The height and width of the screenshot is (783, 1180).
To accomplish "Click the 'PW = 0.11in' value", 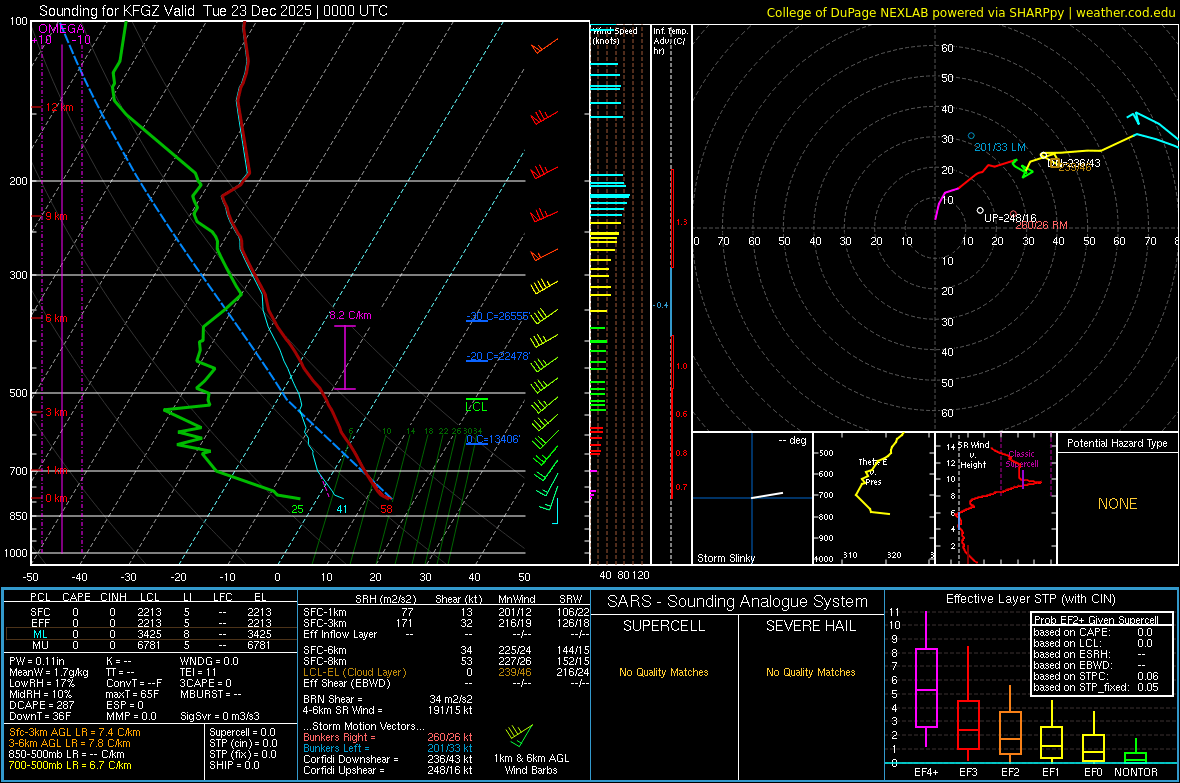I will (37, 661).
